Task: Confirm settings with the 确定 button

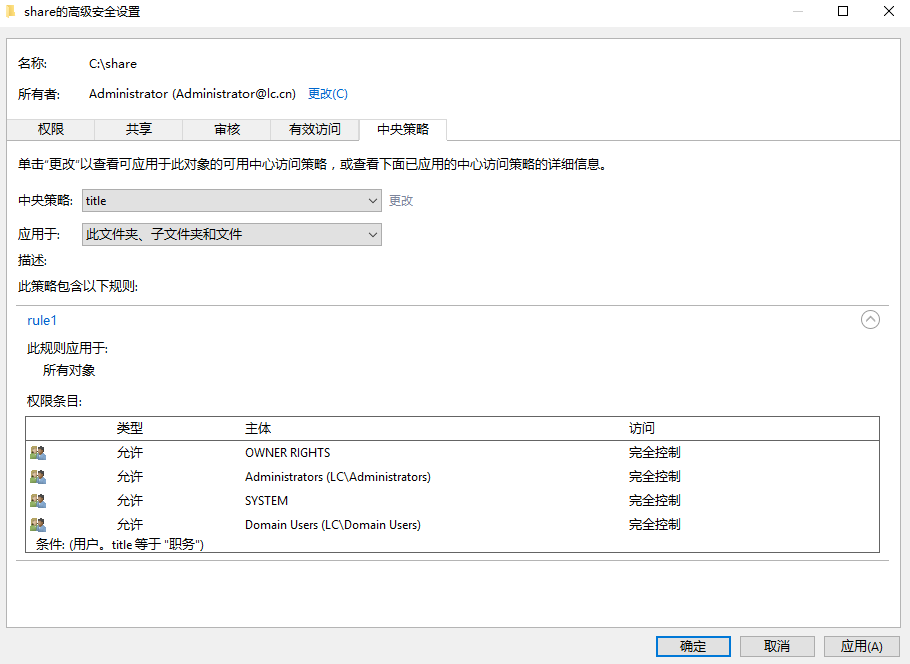Action: [x=692, y=646]
